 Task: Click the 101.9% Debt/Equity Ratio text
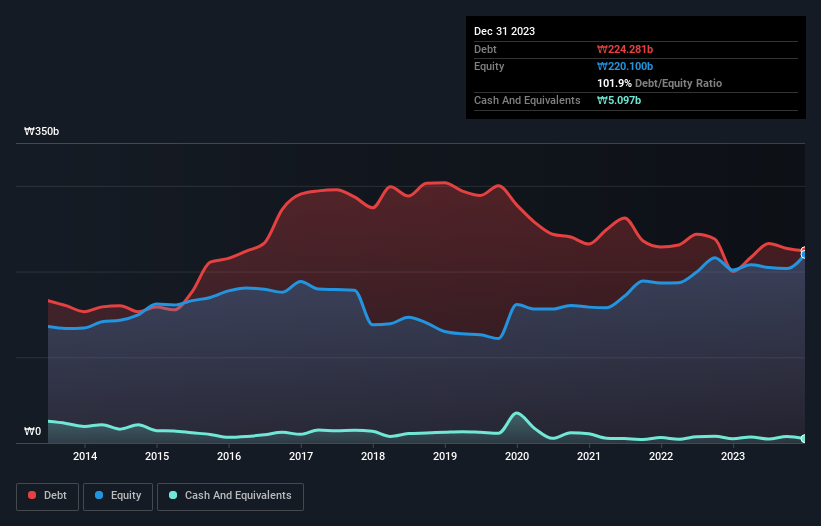pyautogui.click(x=659, y=83)
